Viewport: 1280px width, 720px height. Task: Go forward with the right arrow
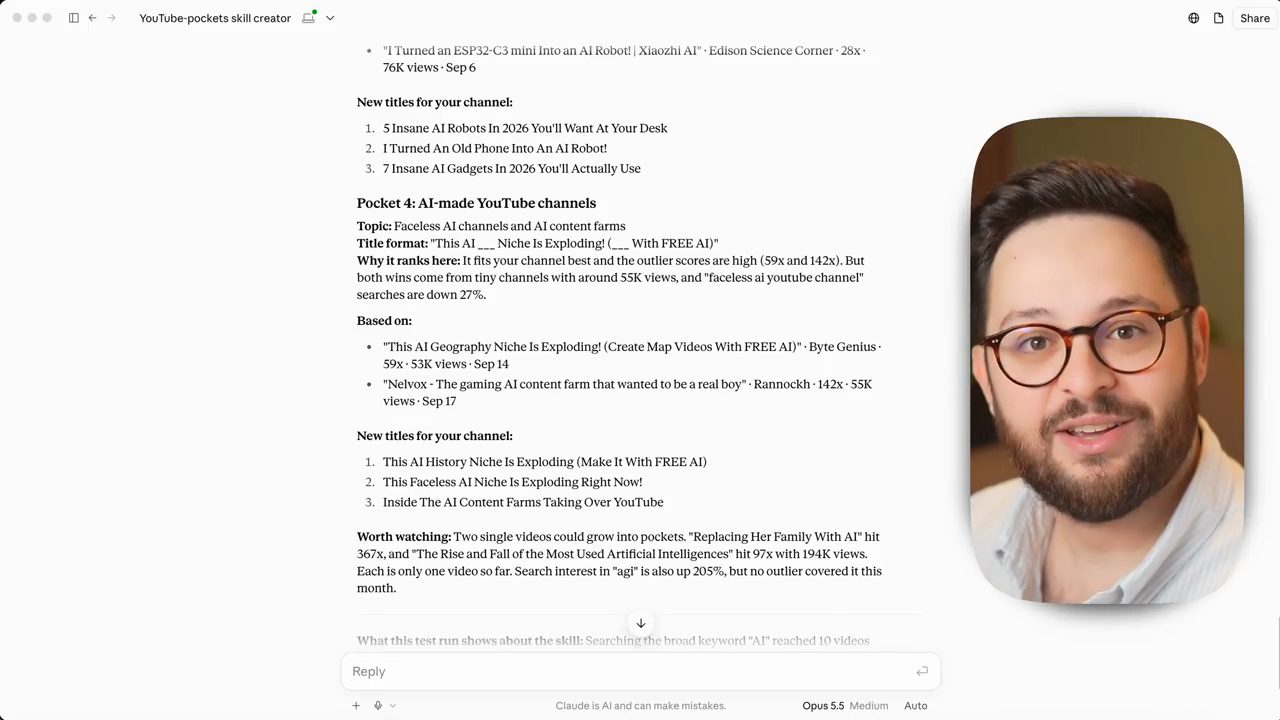[x=111, y=18]
